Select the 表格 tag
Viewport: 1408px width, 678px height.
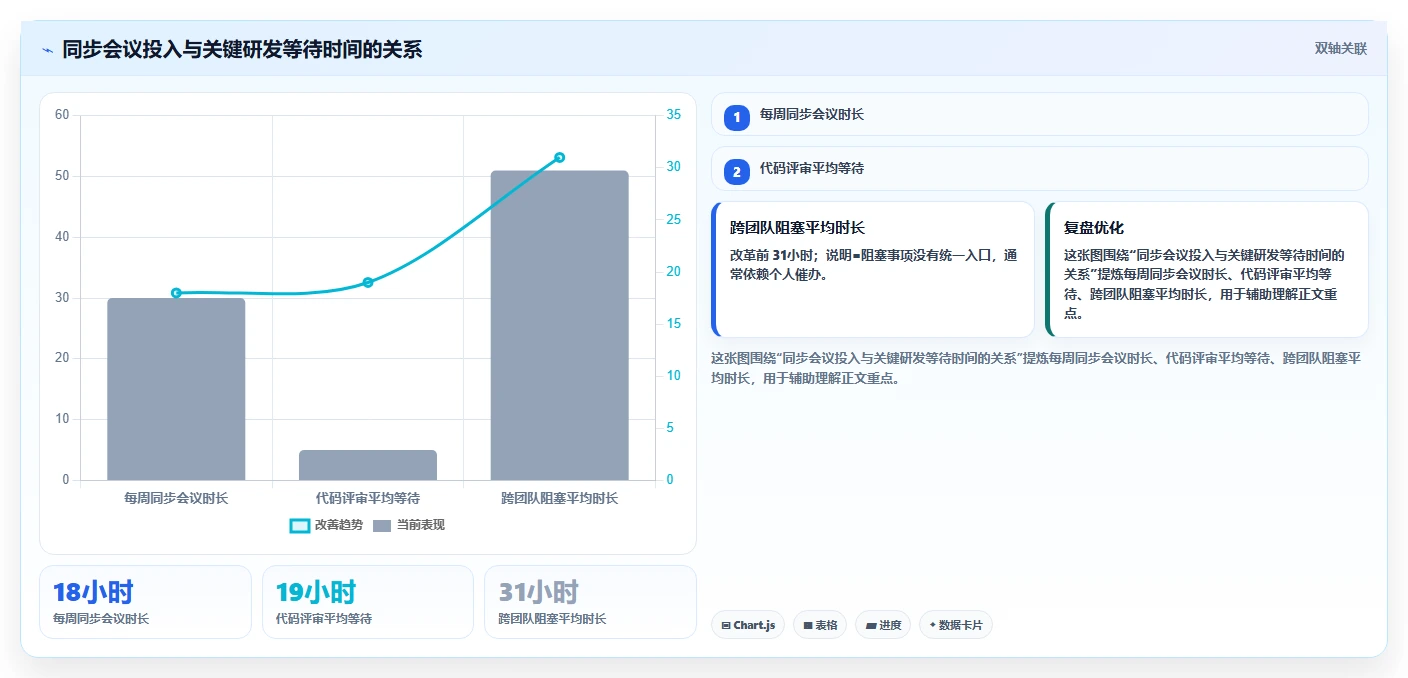[x=820, y=625]
